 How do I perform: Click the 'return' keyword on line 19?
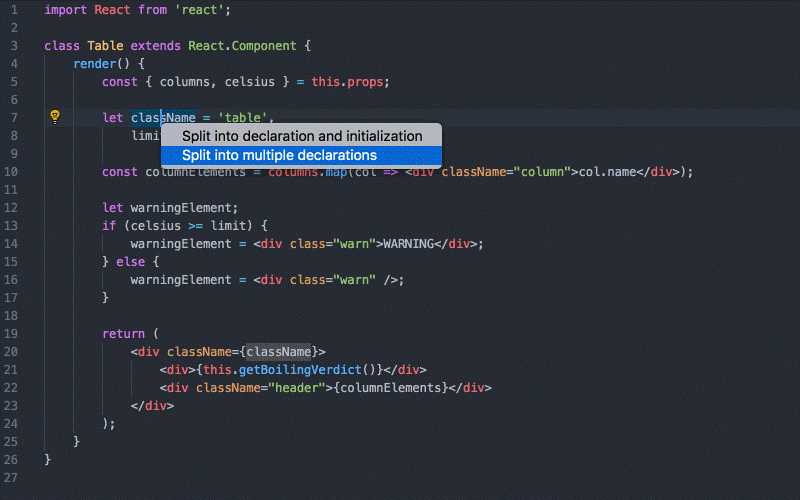click(x=123, y=334)
